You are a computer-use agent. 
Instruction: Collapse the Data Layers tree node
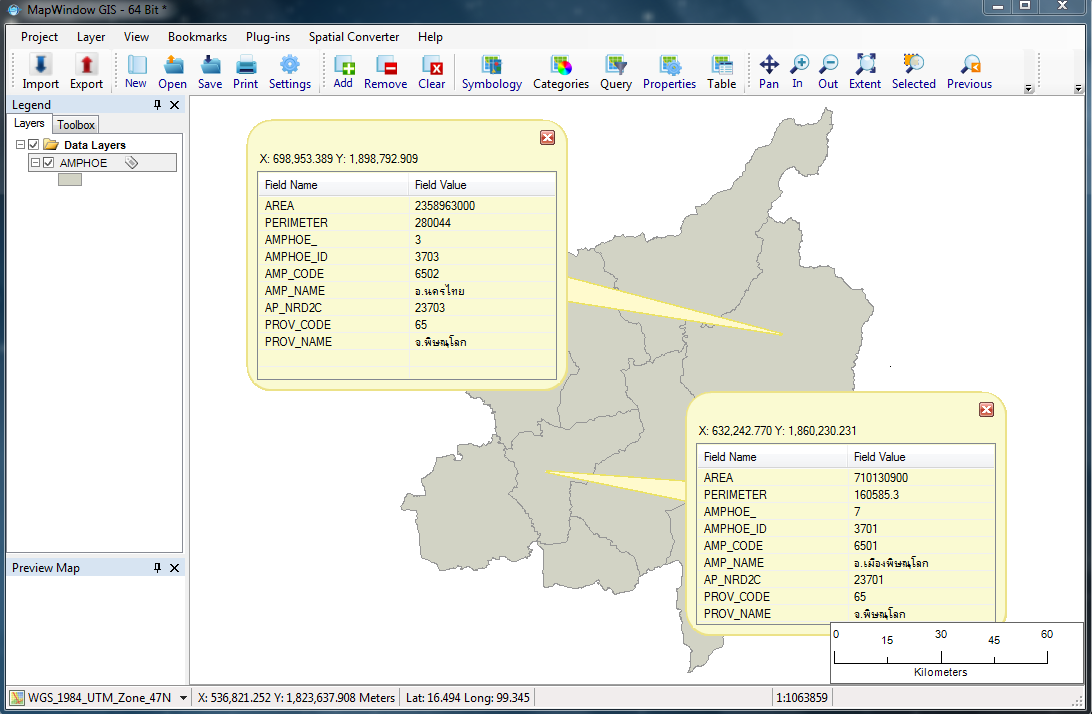coord(19,144)
